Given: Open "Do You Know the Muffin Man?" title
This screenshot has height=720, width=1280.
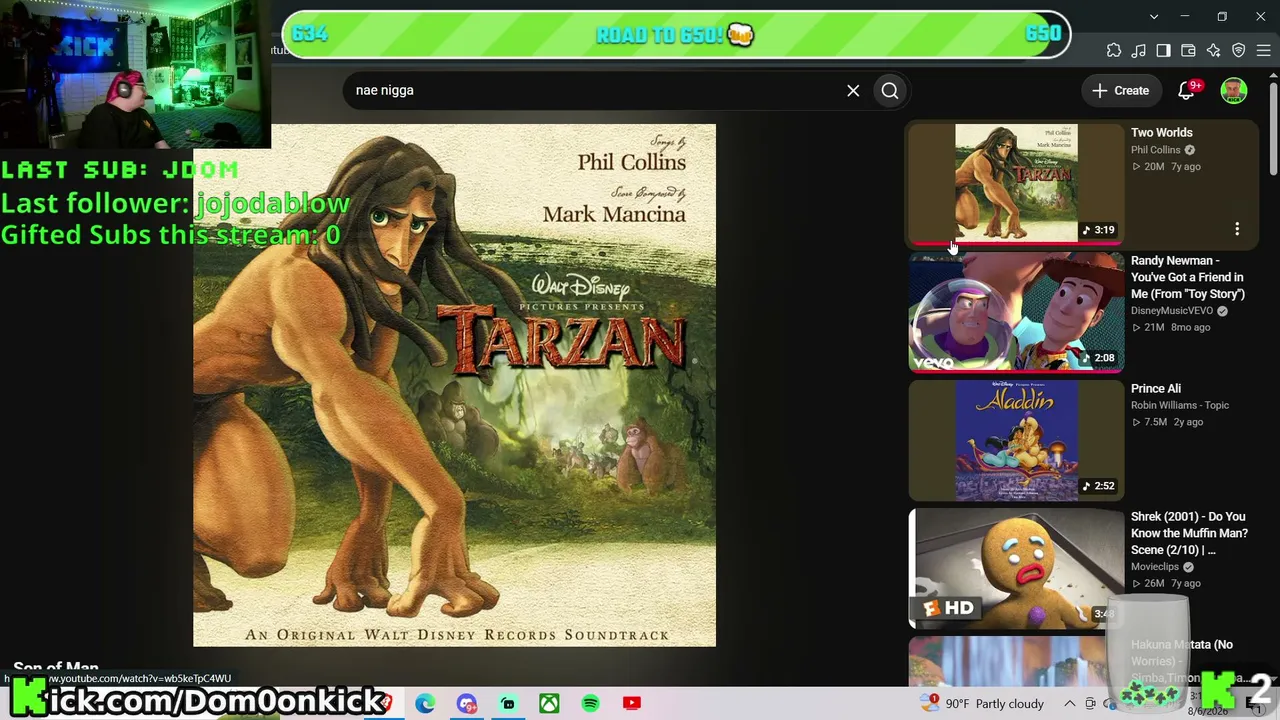Looking at the screenshot, I should 1189,533.
